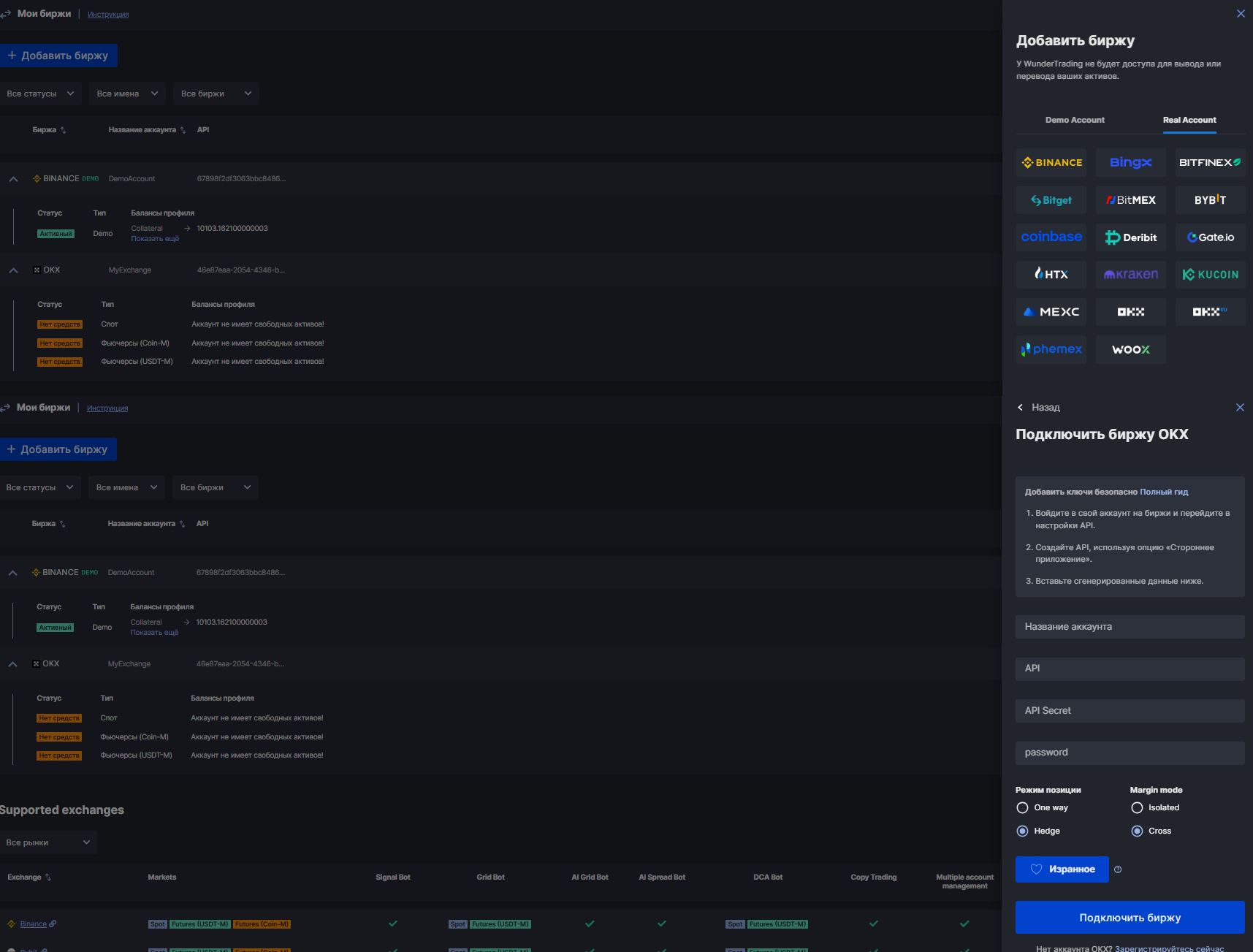Image resolution: width=1253 pixels, height=952 pixels.
Task: Select the Isolated margin mode
Action: (1137, 807)
